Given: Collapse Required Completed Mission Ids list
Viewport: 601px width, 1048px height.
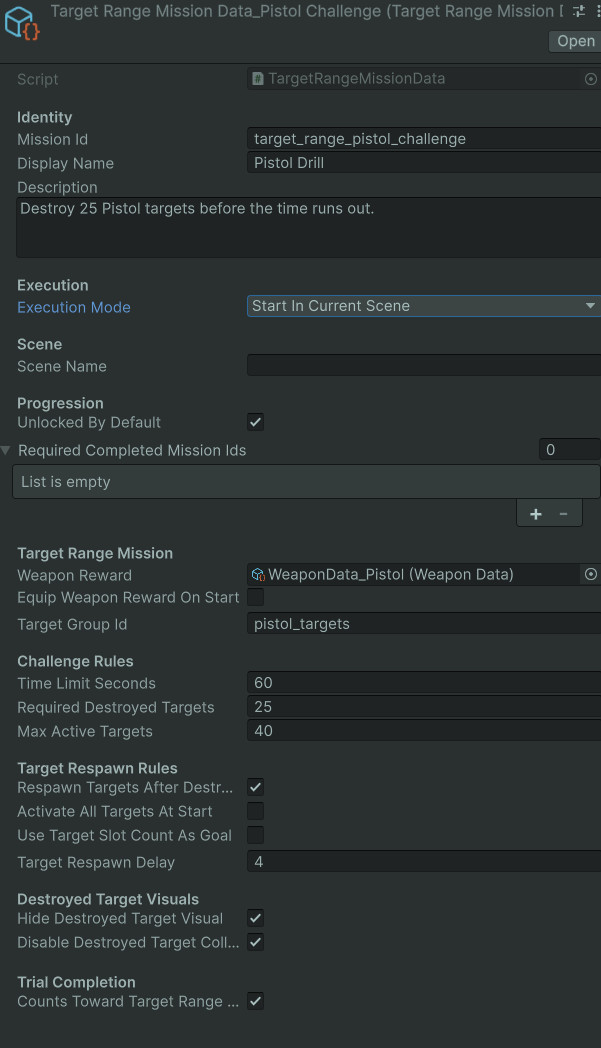Looking at the screenshot, I should (6, 450).
